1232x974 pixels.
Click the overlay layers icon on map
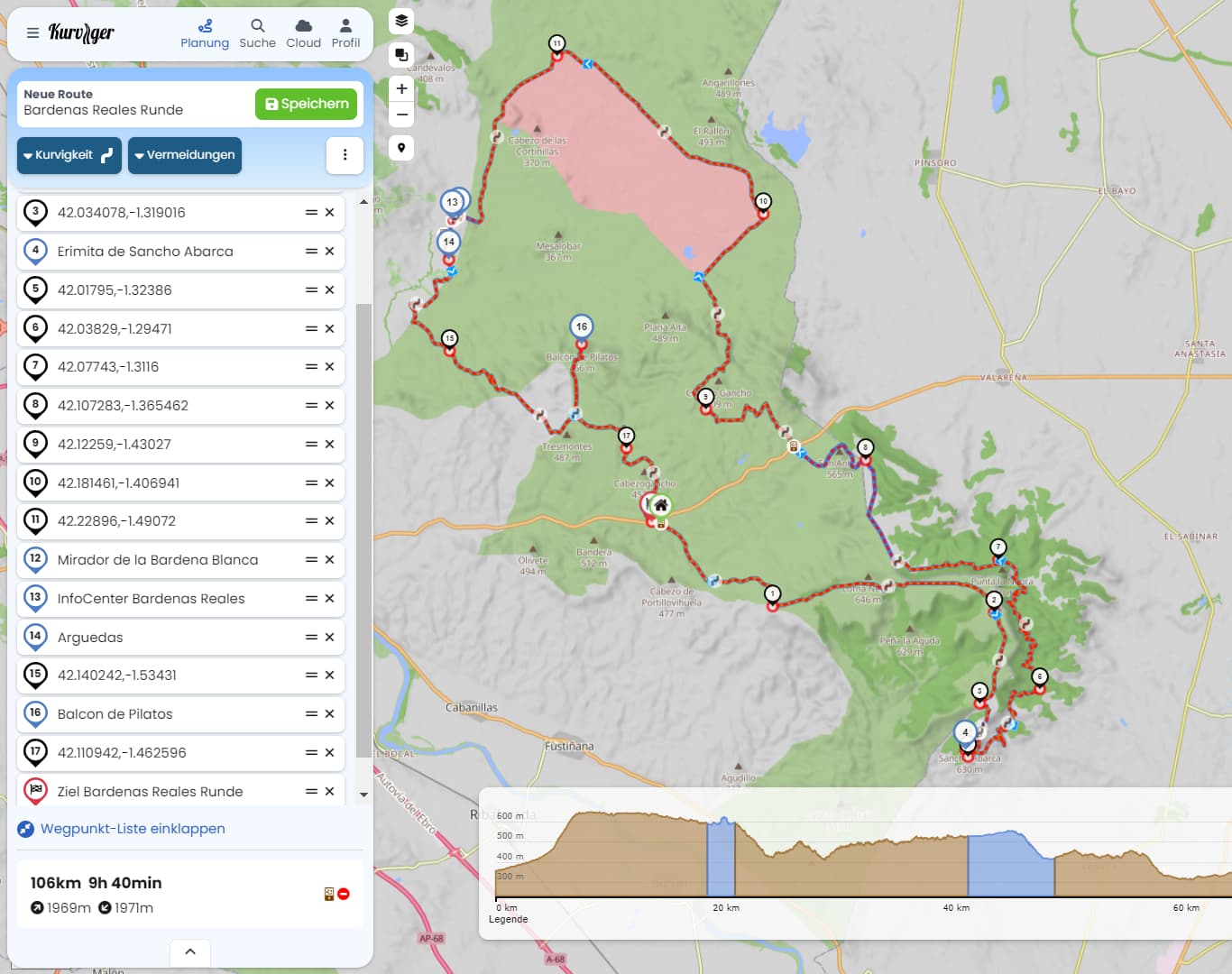tap(401, 55)
